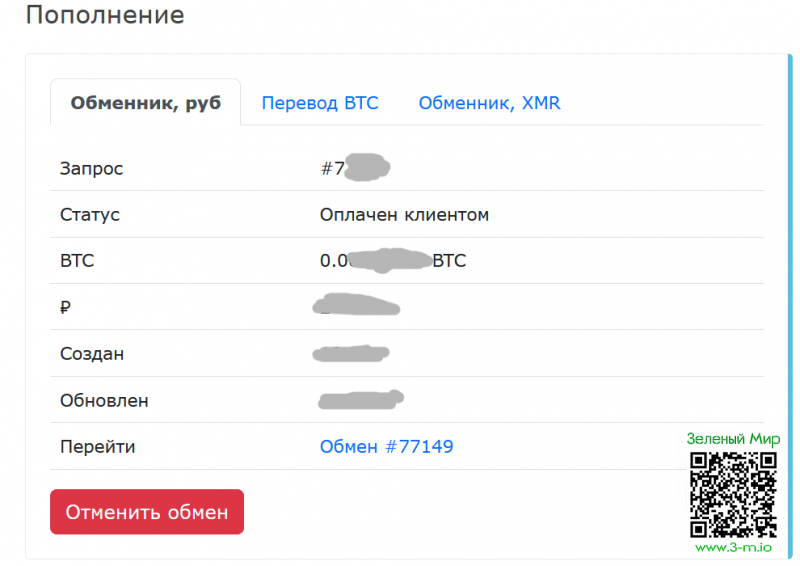Click the Обновлен row label
The image size is (800, 566).
point(104,401)
